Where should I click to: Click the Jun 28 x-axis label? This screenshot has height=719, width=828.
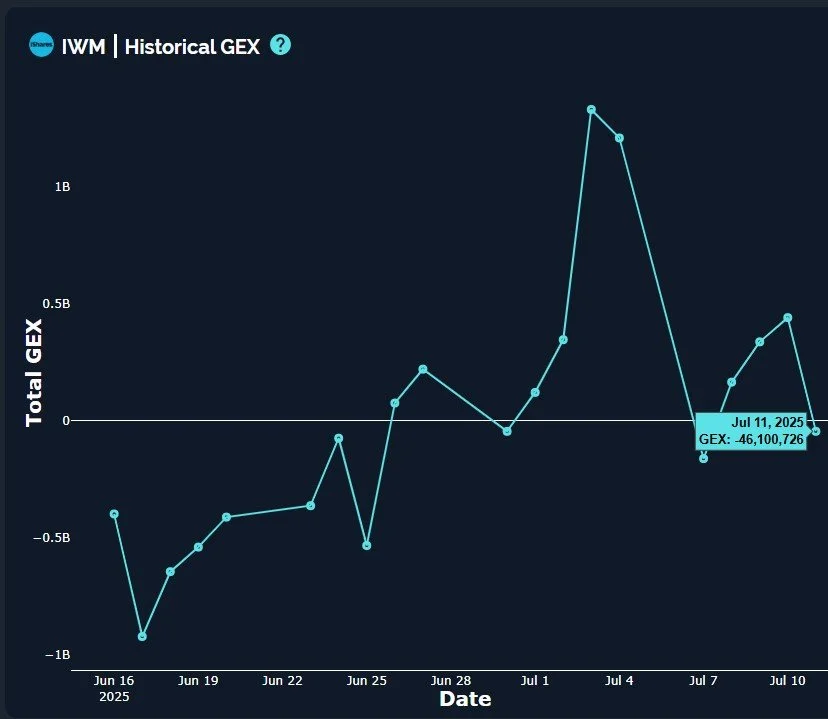point(451,680)
